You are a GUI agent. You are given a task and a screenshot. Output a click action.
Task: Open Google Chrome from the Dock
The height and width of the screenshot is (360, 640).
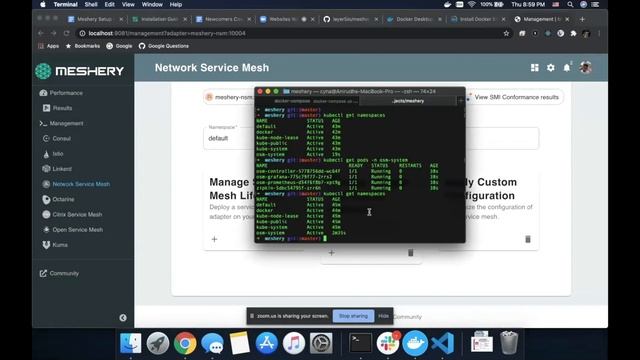[185, 343]
